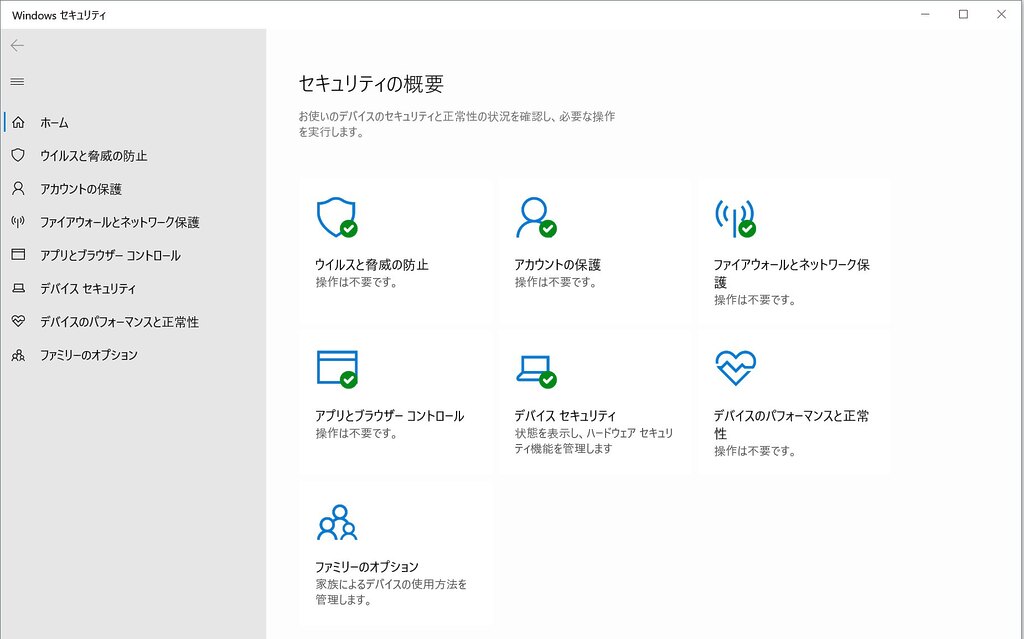Viewport: 1024px width, 639px height.
Task: Open the large window icon for アプリとブラウザー コントロール
Action: [x=337, y=369]
